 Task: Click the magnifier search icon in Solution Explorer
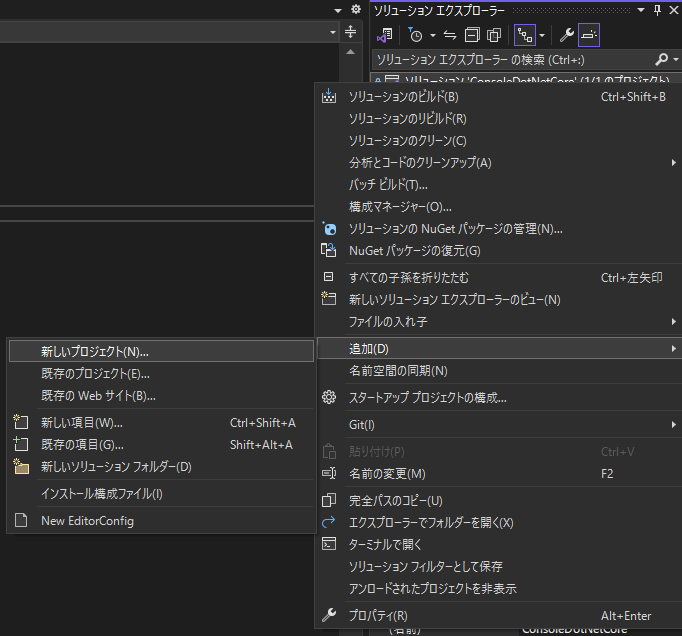tap(662, 59)
